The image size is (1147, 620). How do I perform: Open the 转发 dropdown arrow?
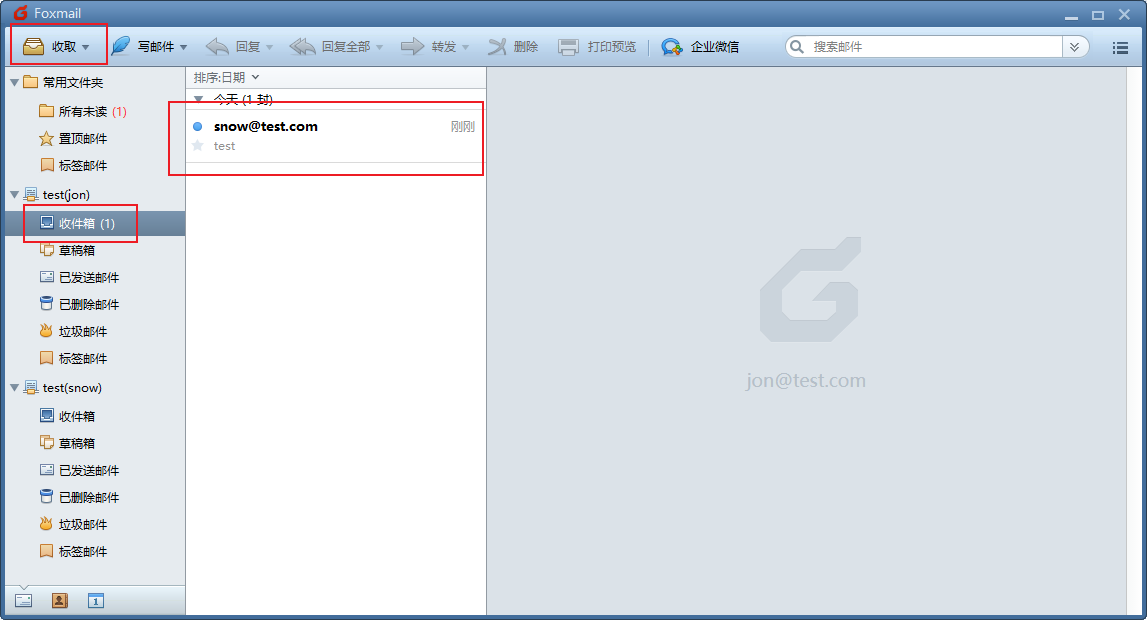click(x=465, y=47)
